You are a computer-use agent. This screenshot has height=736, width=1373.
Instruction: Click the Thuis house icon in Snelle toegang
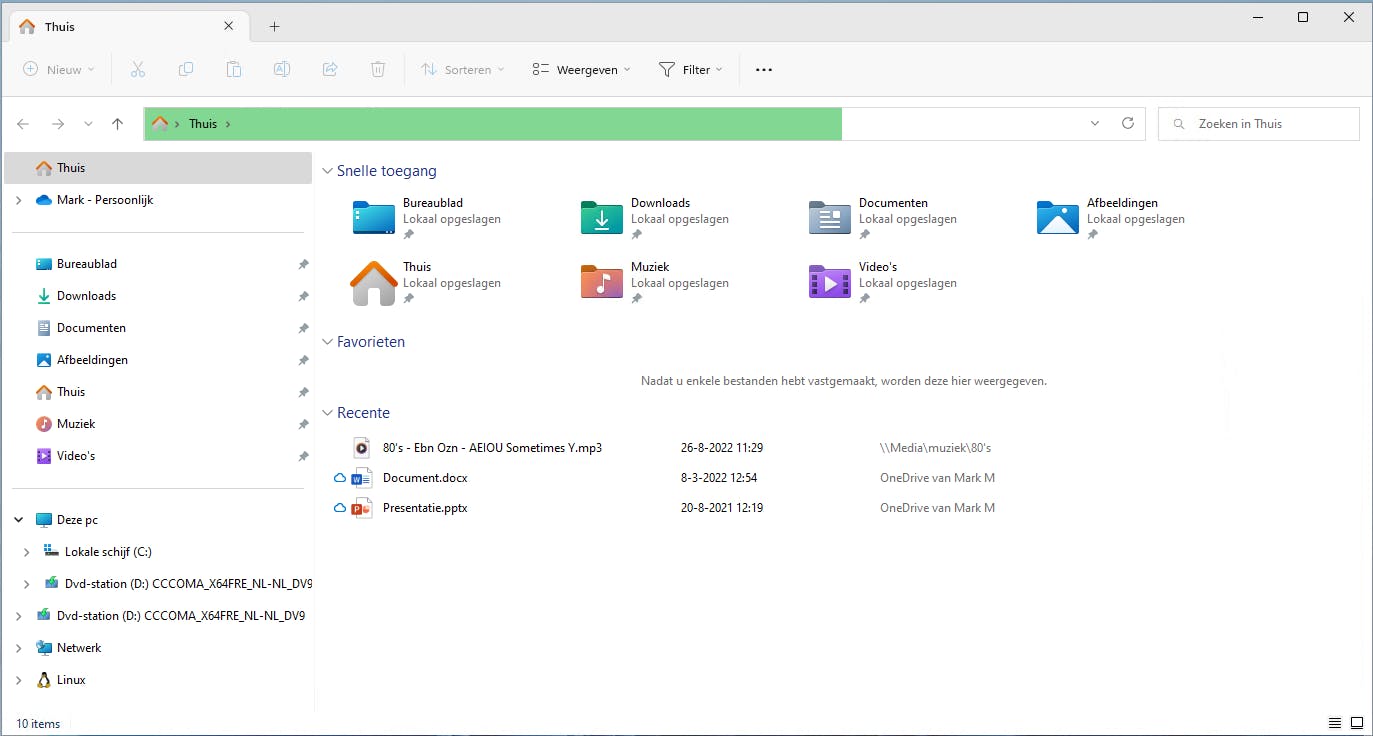(x=374, y=283)
